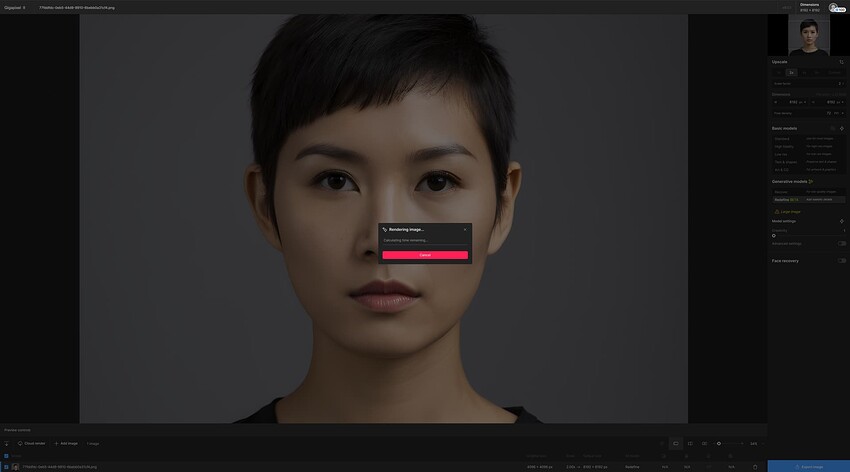Open the zoom percentage dropdown

coord(757,443)
